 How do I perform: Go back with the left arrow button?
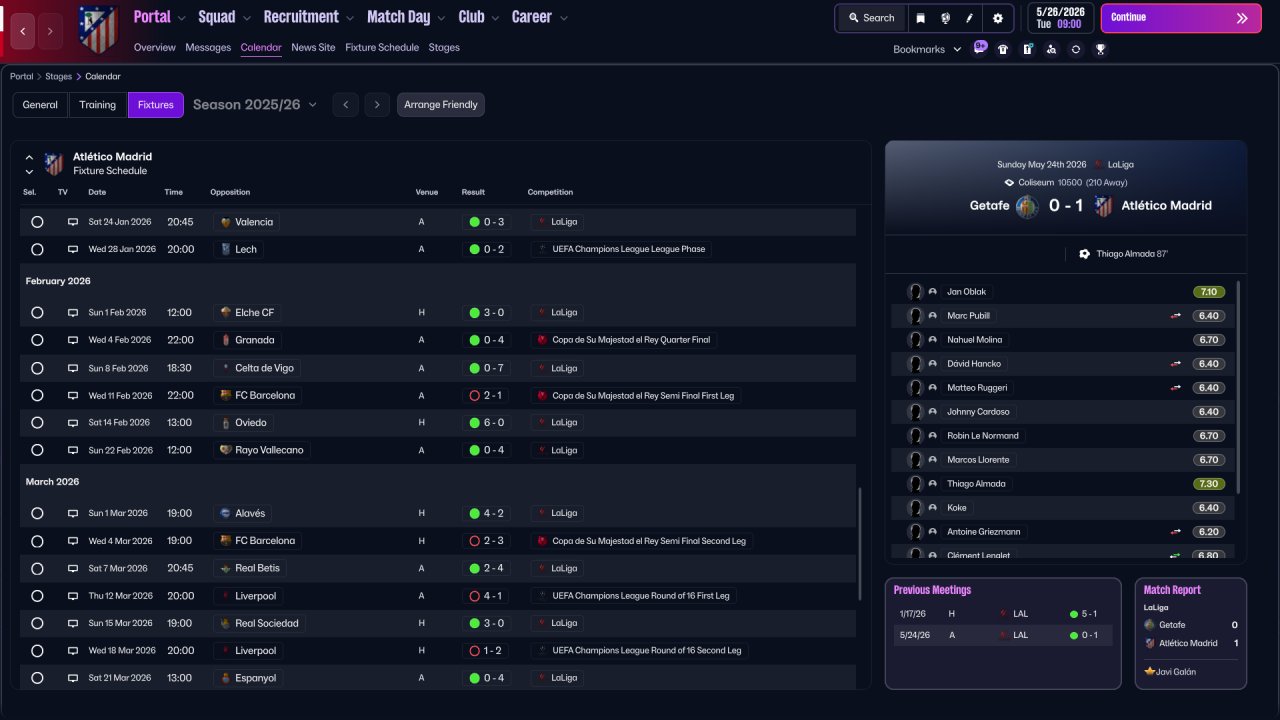point(24,31)
